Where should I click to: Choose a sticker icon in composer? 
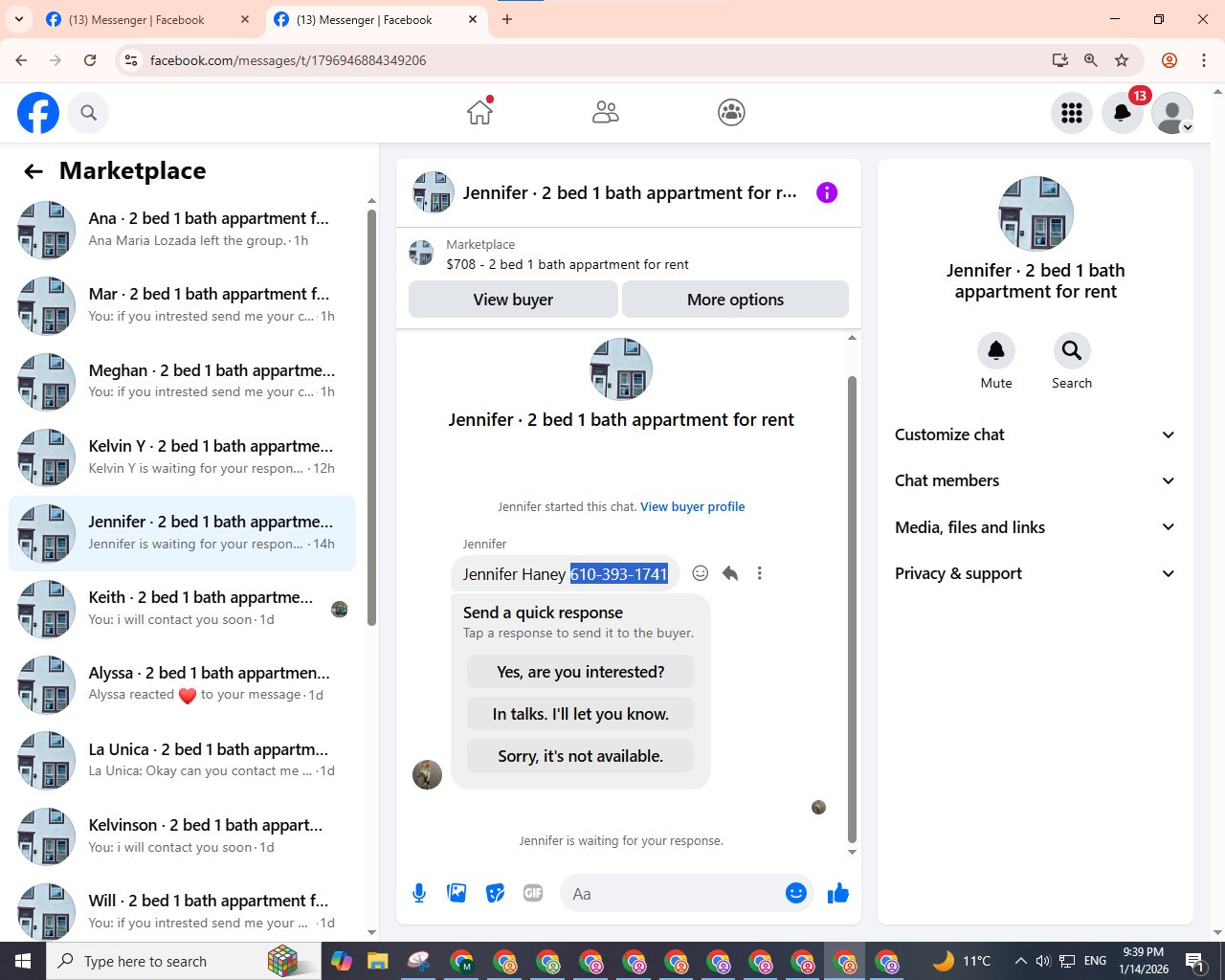(x=495, y=893)
